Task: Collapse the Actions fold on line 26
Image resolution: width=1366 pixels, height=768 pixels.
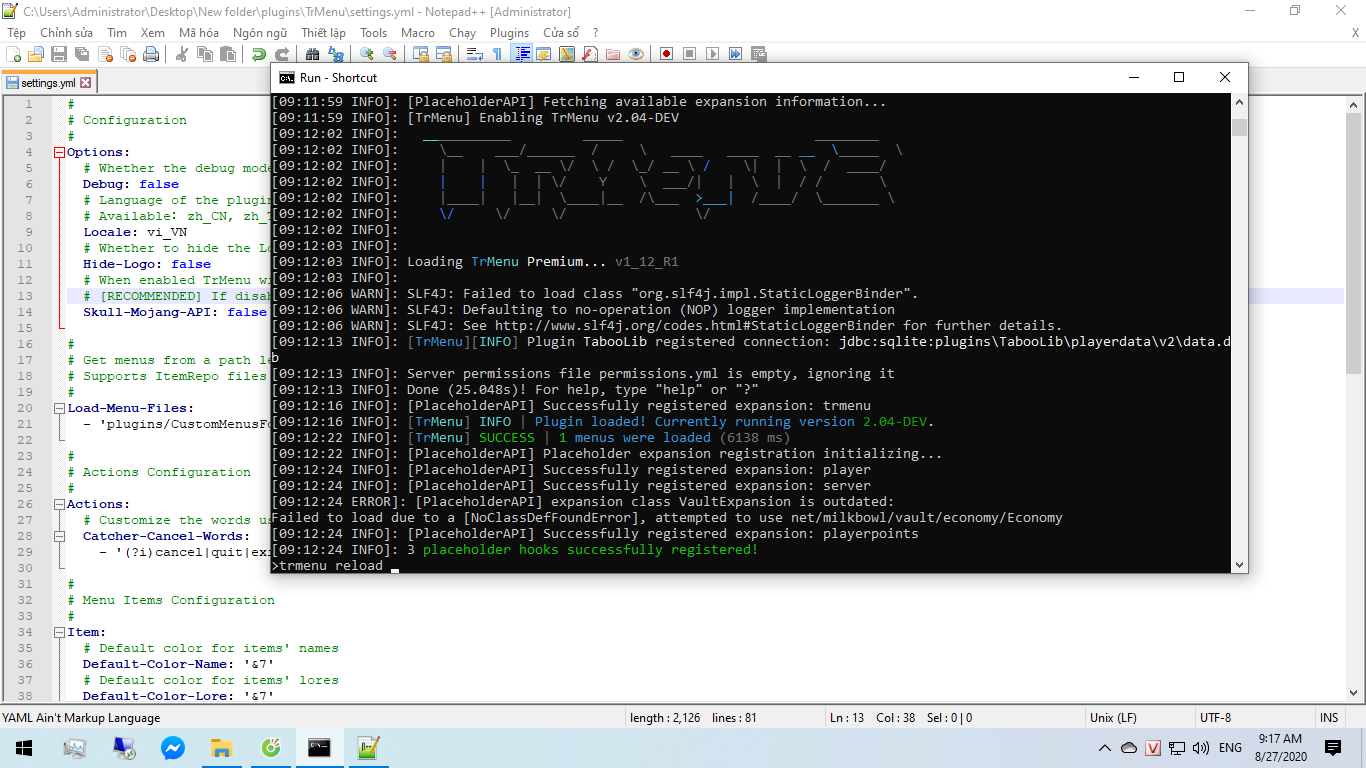Action: [x=59, y=504]
